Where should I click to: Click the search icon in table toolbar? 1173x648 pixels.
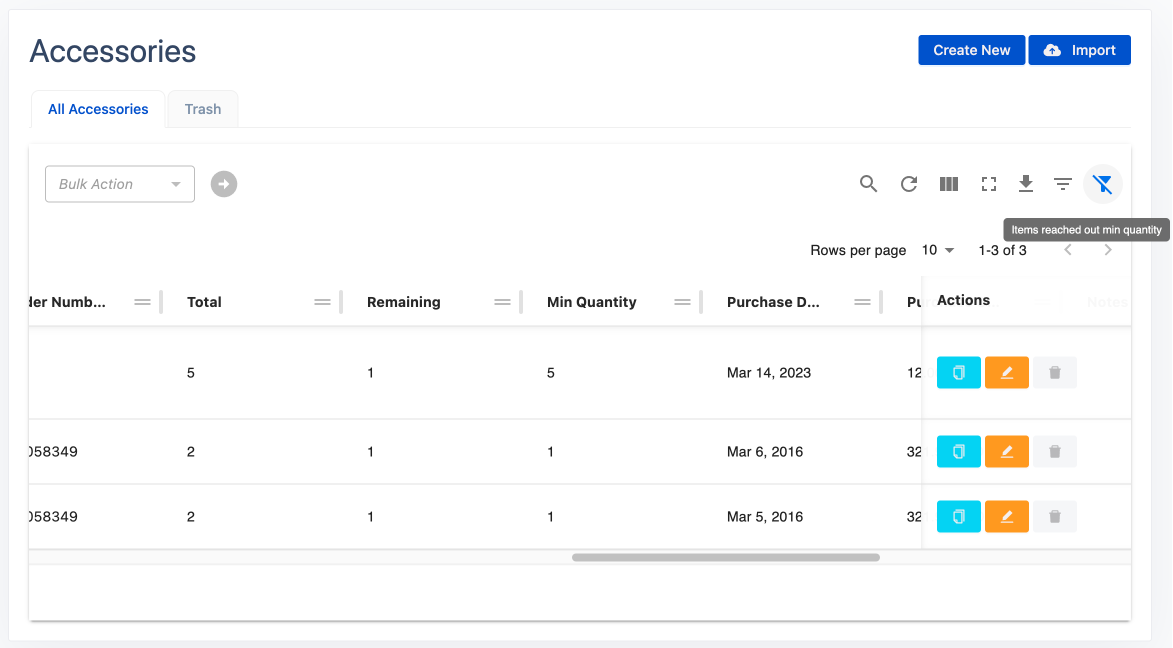(x=868, y=184)
